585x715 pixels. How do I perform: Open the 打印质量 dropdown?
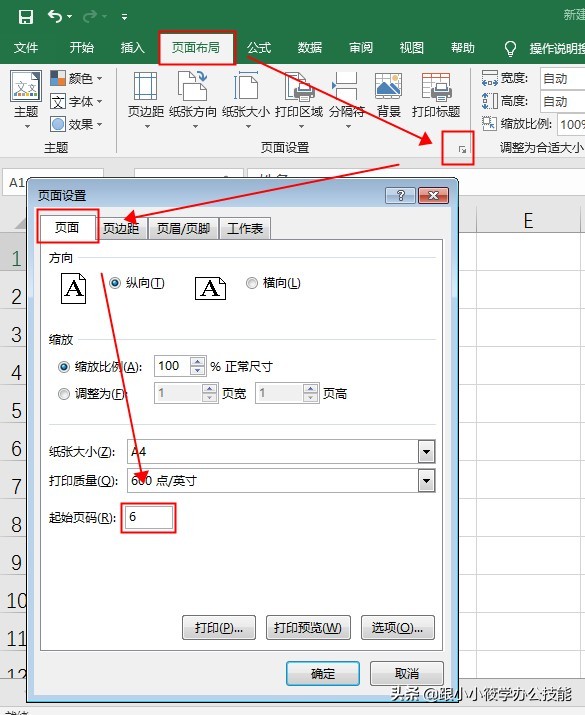click(x=426, y=481)
